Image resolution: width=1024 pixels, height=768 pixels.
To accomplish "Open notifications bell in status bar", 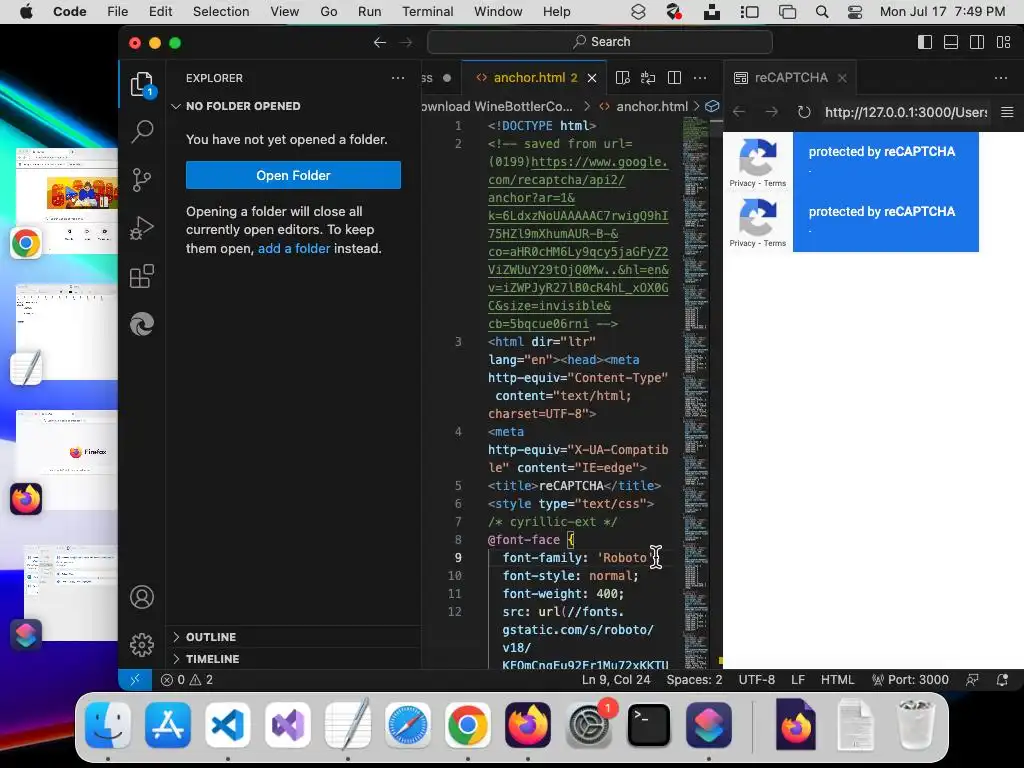I will pyautogui.click(x=1002, y=680).
